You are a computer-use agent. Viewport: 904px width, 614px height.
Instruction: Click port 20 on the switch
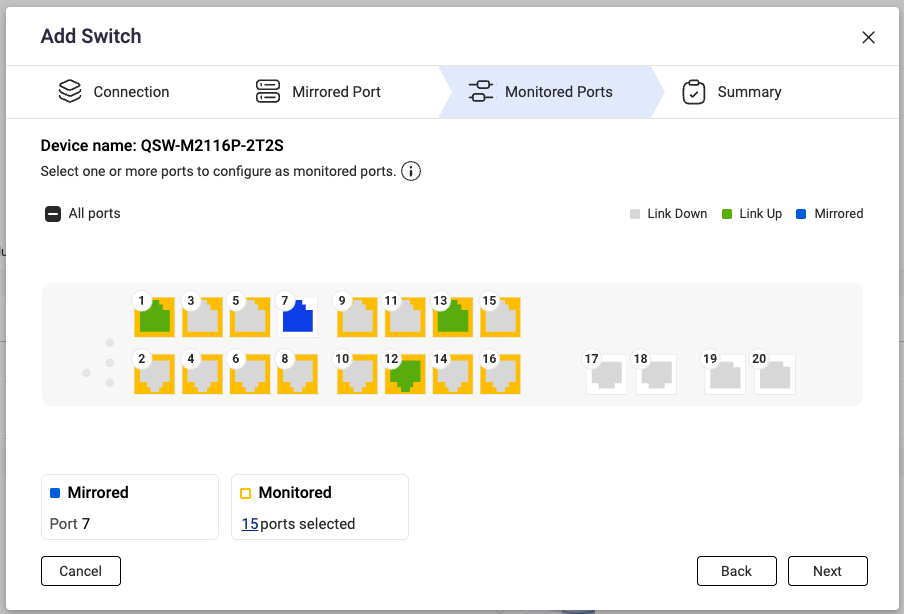pyautogui.click(x=774, y=375)
